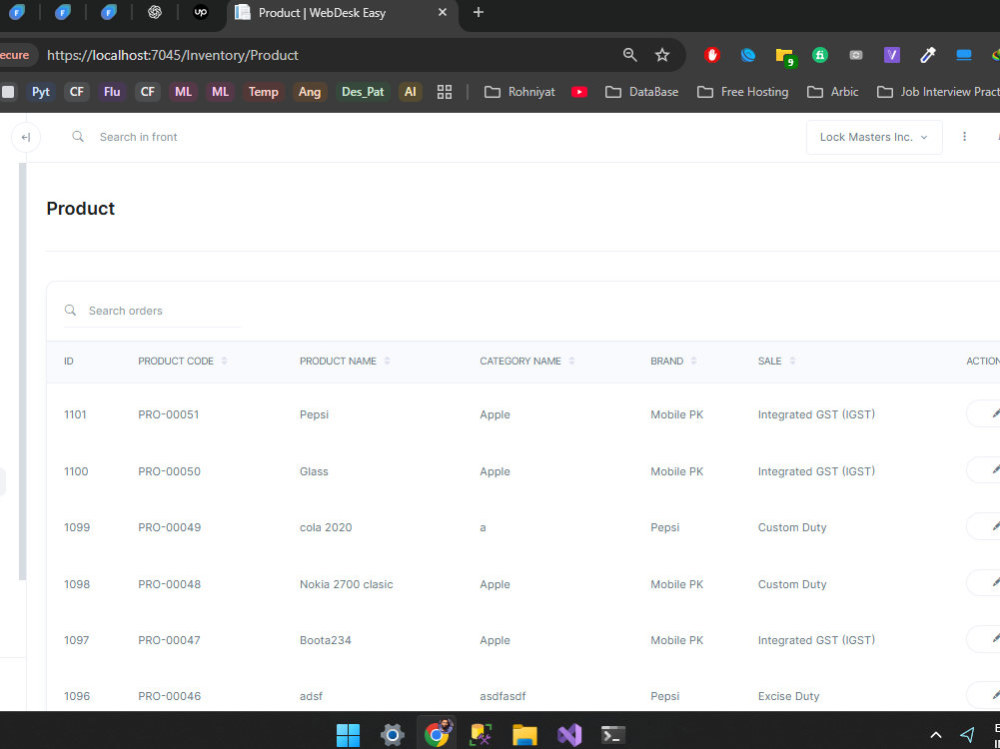This screenshot has width=1000, height=749.
Task: Sort table by Product Code arrows
Action: tap(224, 361)
